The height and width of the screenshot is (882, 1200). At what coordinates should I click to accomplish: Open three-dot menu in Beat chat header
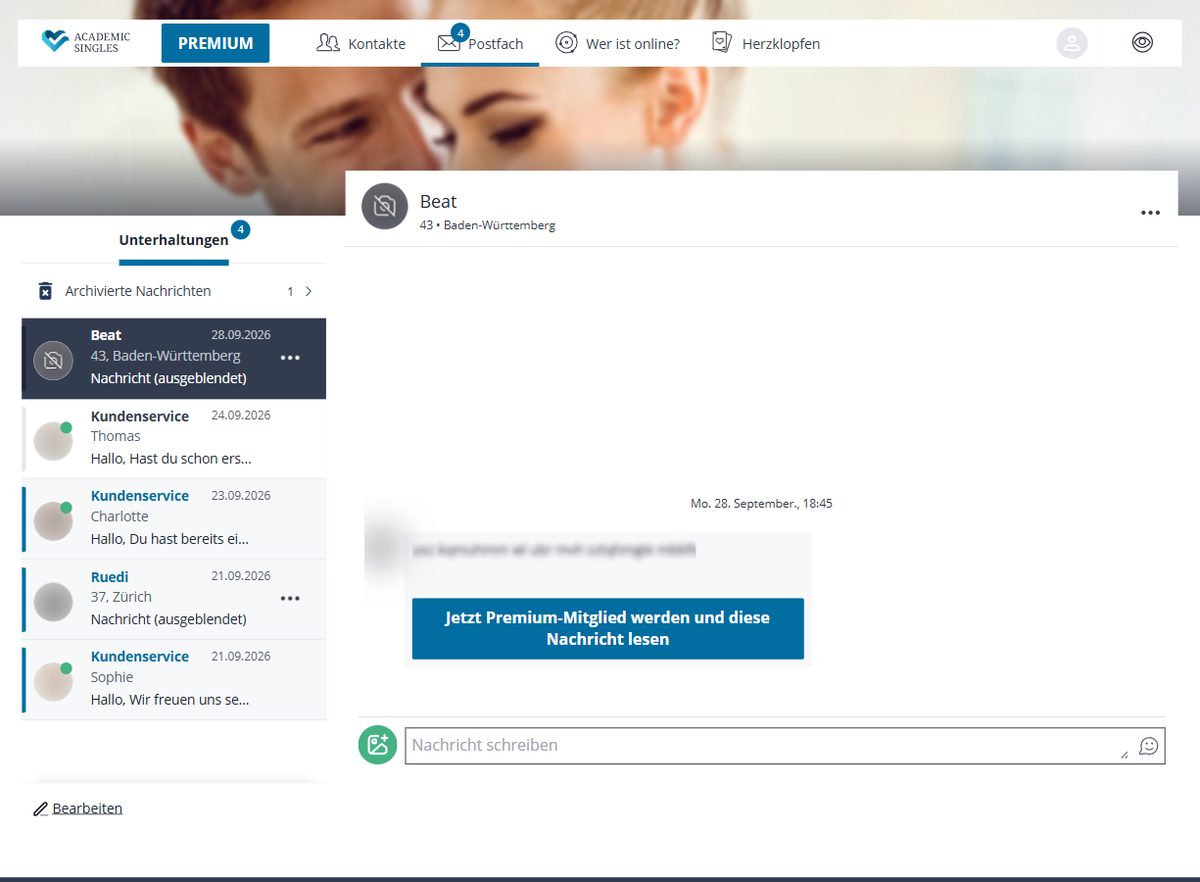[1150, 213]
